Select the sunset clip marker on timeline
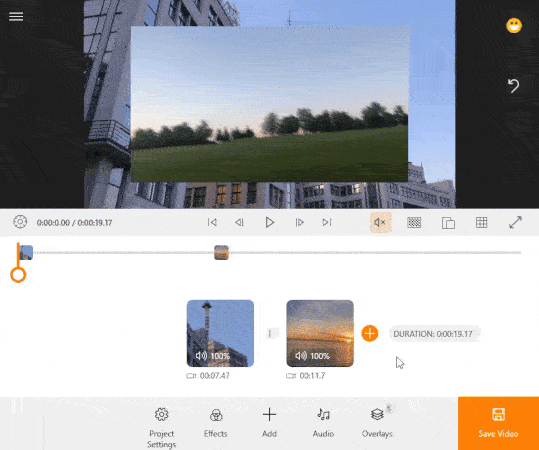 point(221,253)
